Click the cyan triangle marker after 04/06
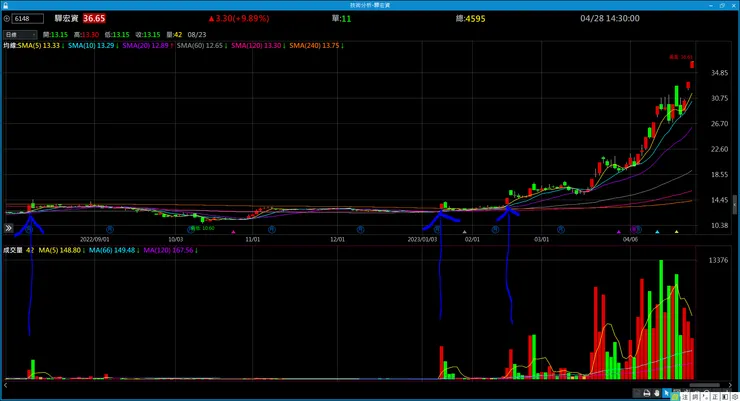 [657, 232]
